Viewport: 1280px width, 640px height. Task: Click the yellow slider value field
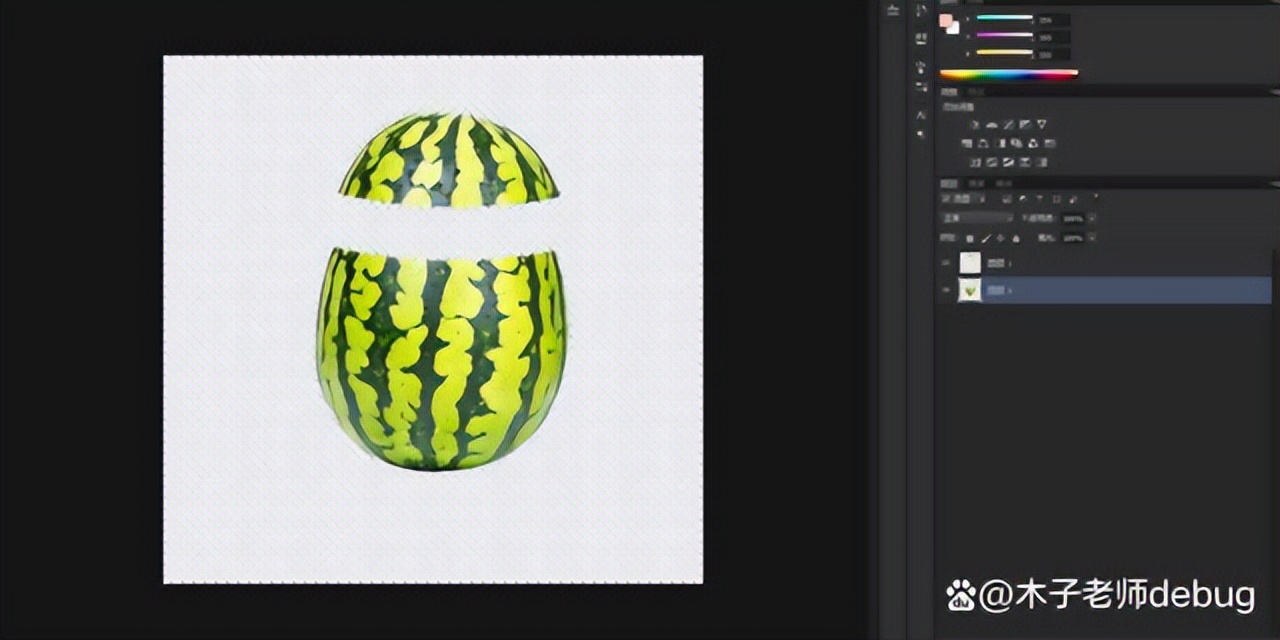pos(1053,54)
